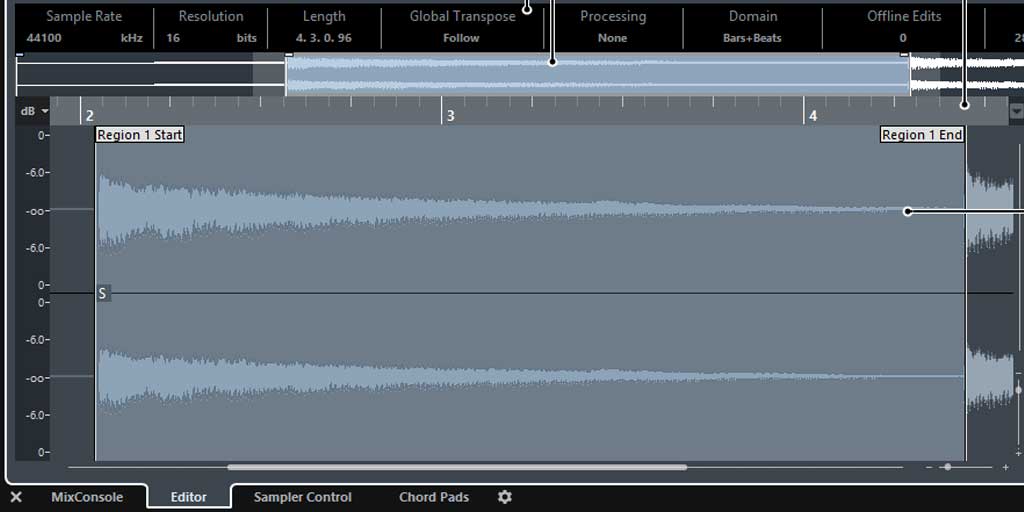Screen dimensions: 1024x512
Task: Click the Snap Point S marker
Action: point(102,293)
